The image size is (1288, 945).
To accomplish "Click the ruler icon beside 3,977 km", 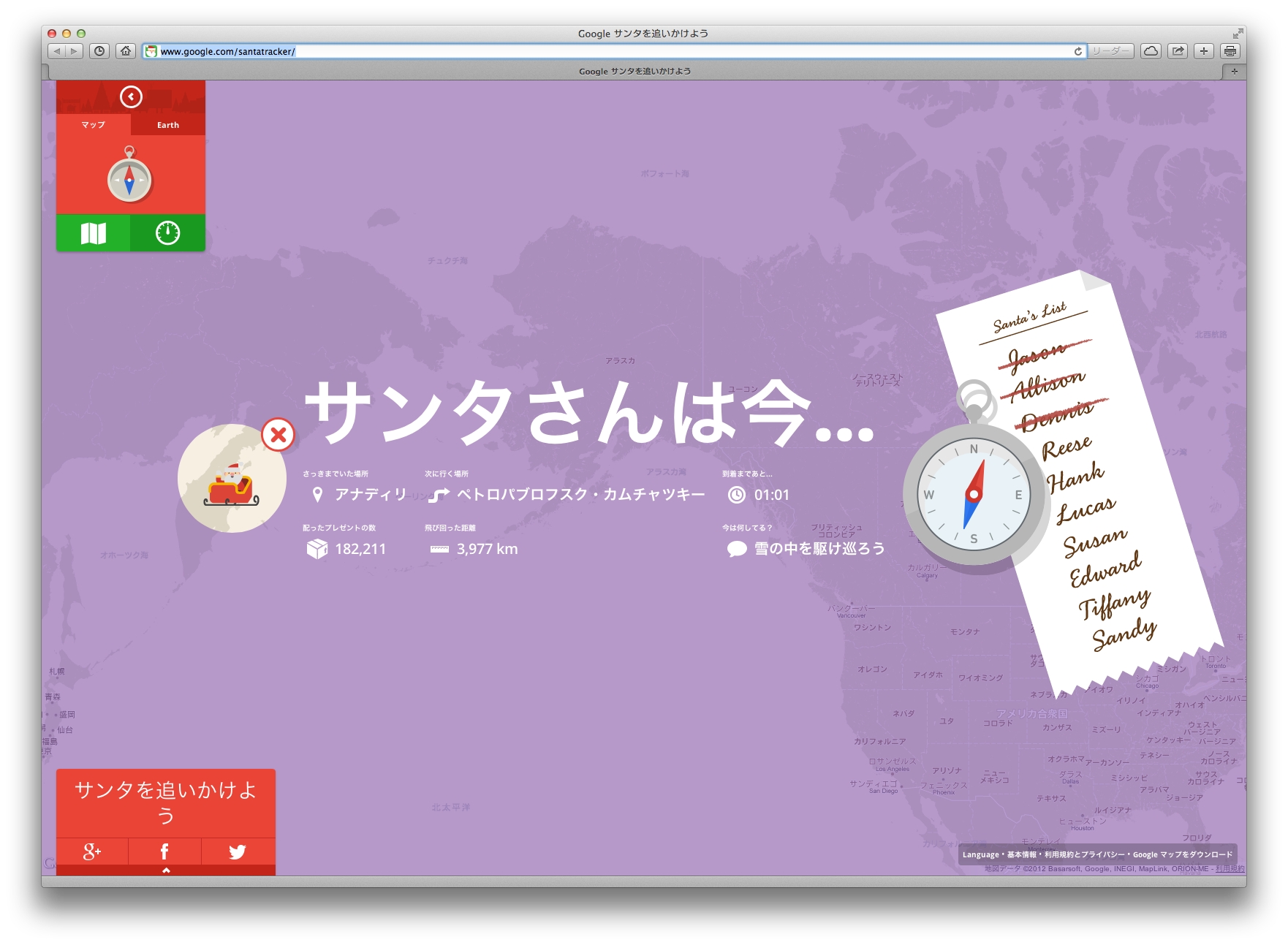I will point(439,549).
